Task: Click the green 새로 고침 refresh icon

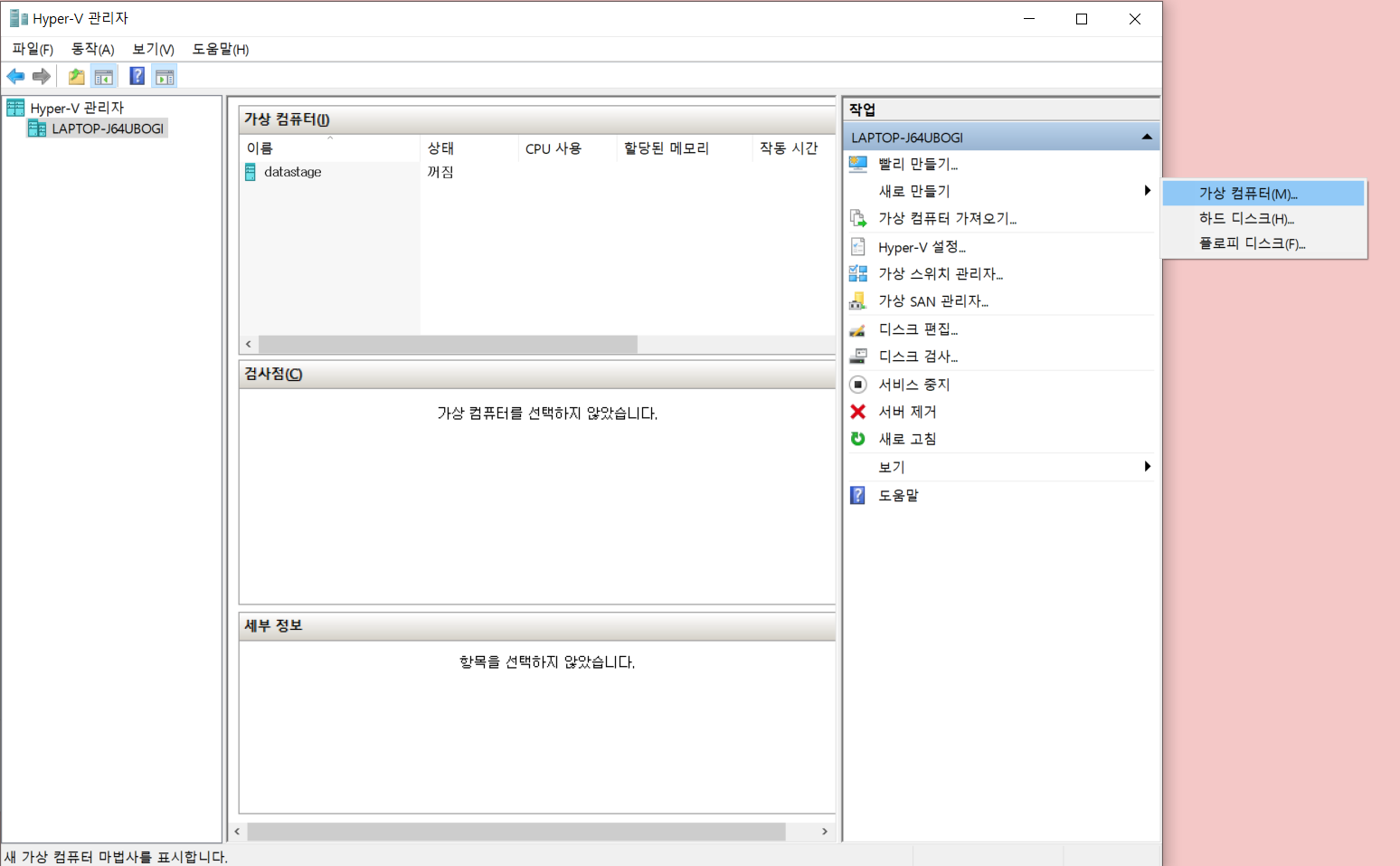Action: coord(858,439)
